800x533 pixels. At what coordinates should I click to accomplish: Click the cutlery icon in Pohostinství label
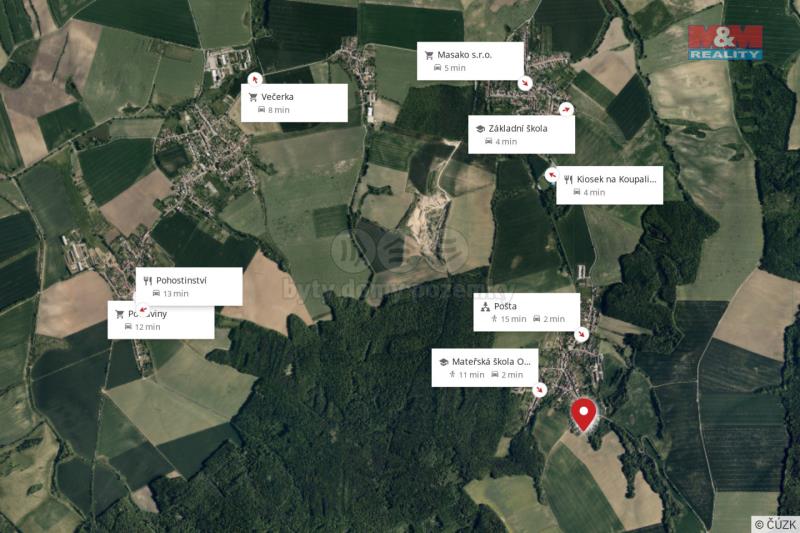[x=148, y=281]
